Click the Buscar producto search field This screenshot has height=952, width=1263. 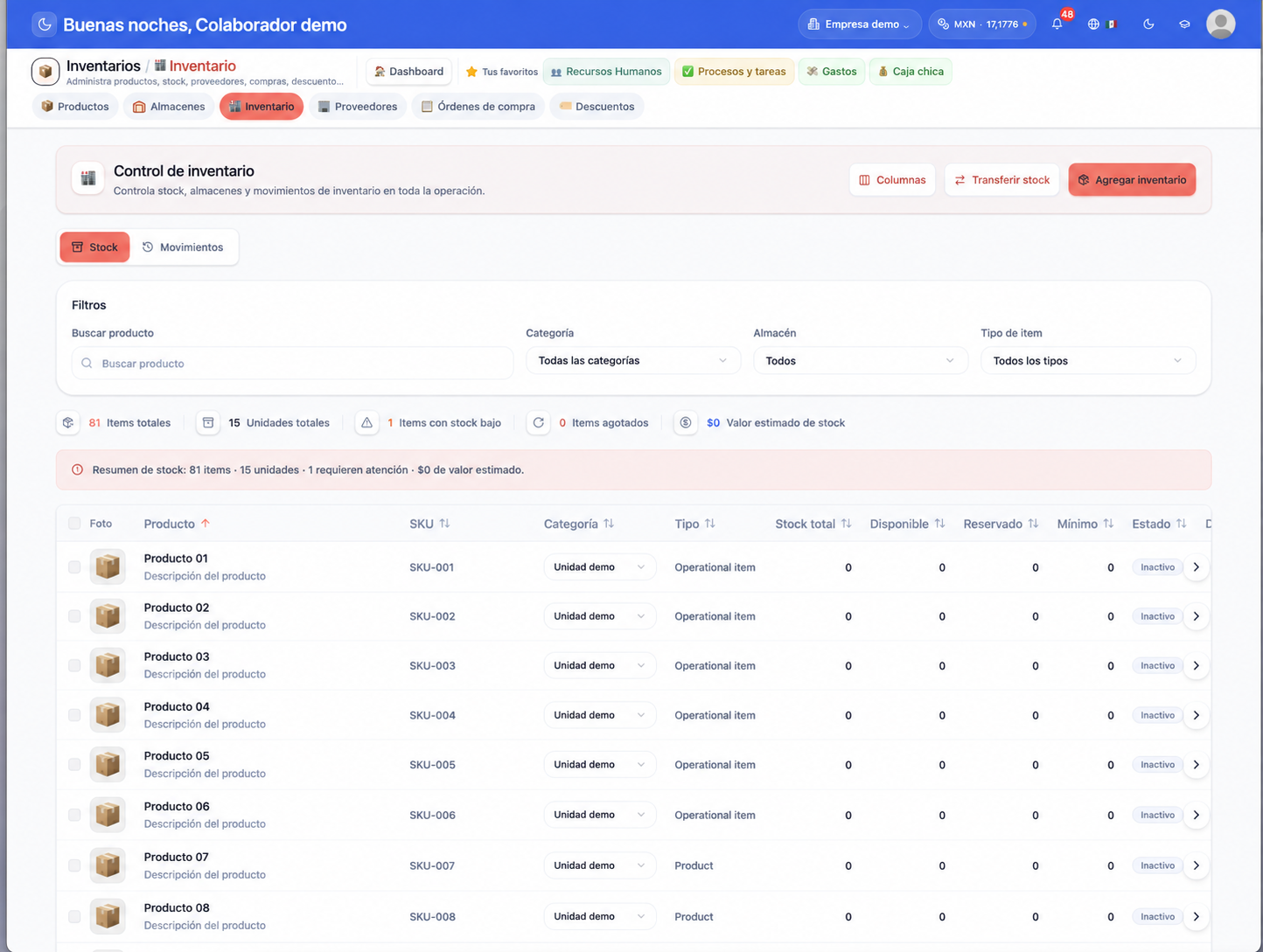point(293,364)
